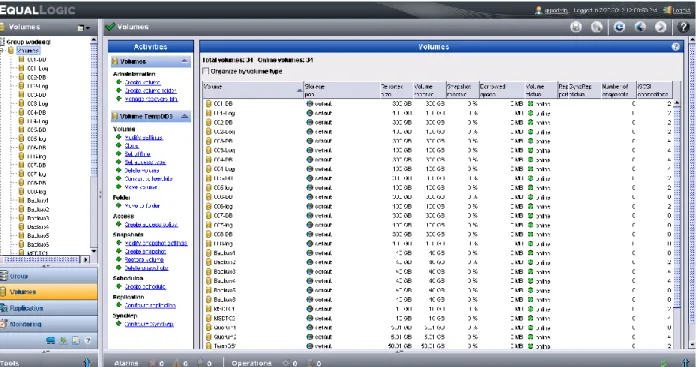Click the Modify settings link
The image size is (697, 367).
click(x=144, y=138)
